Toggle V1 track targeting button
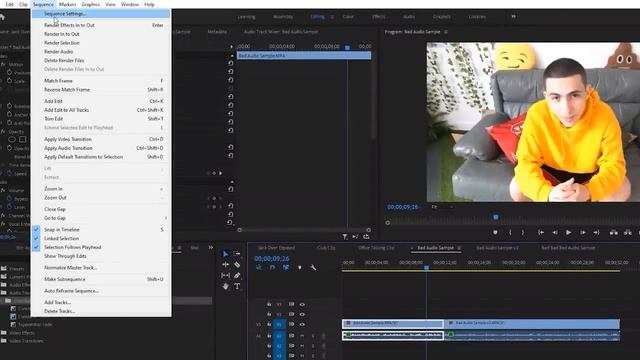This screenshot has width=640, height=360. pyautogui.click(x=279, y=324)
